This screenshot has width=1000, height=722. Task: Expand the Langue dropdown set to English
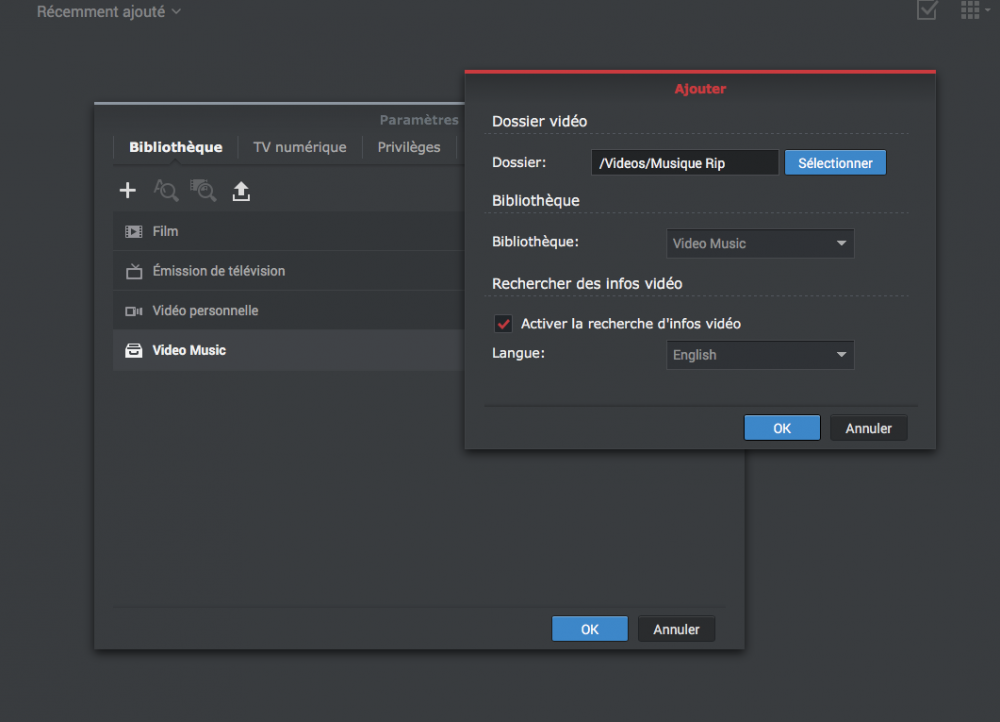click(x=760, y=355)
